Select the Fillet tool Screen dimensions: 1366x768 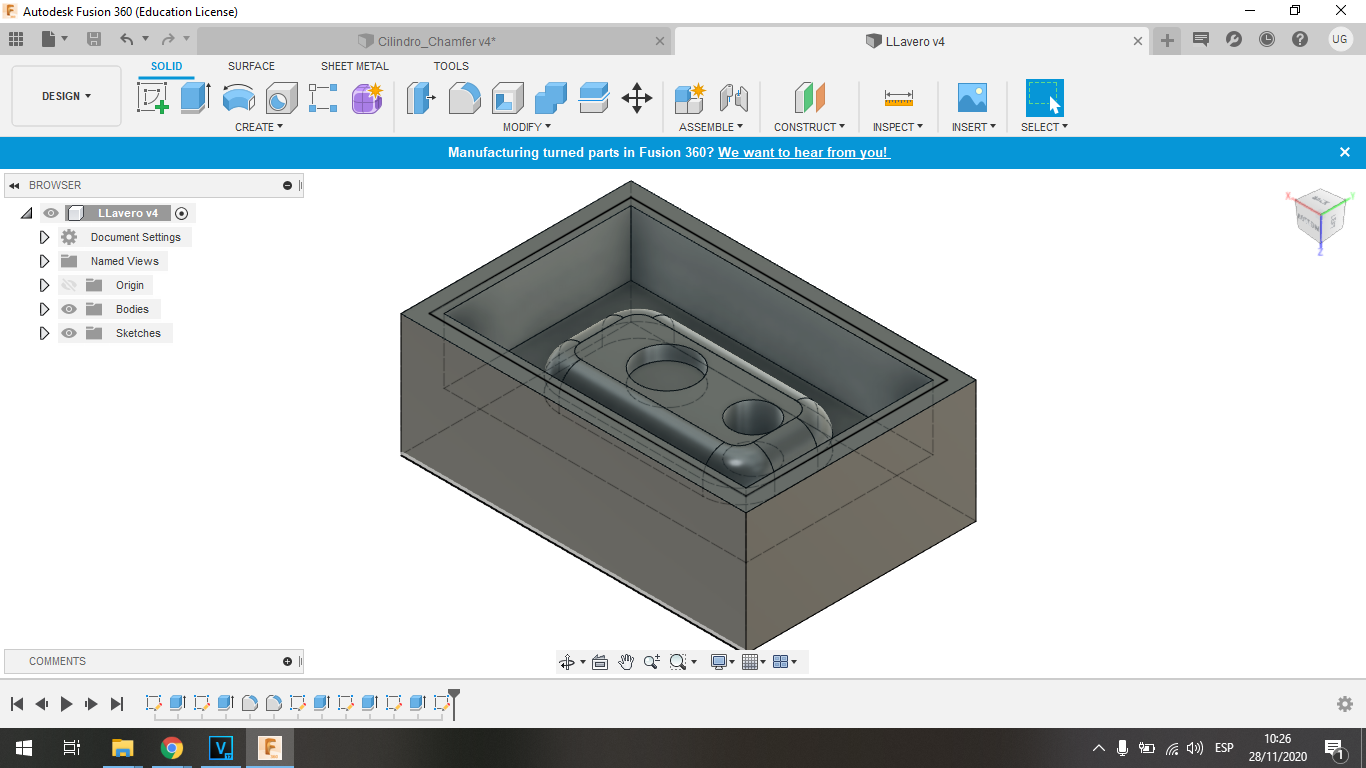(464, 98)
